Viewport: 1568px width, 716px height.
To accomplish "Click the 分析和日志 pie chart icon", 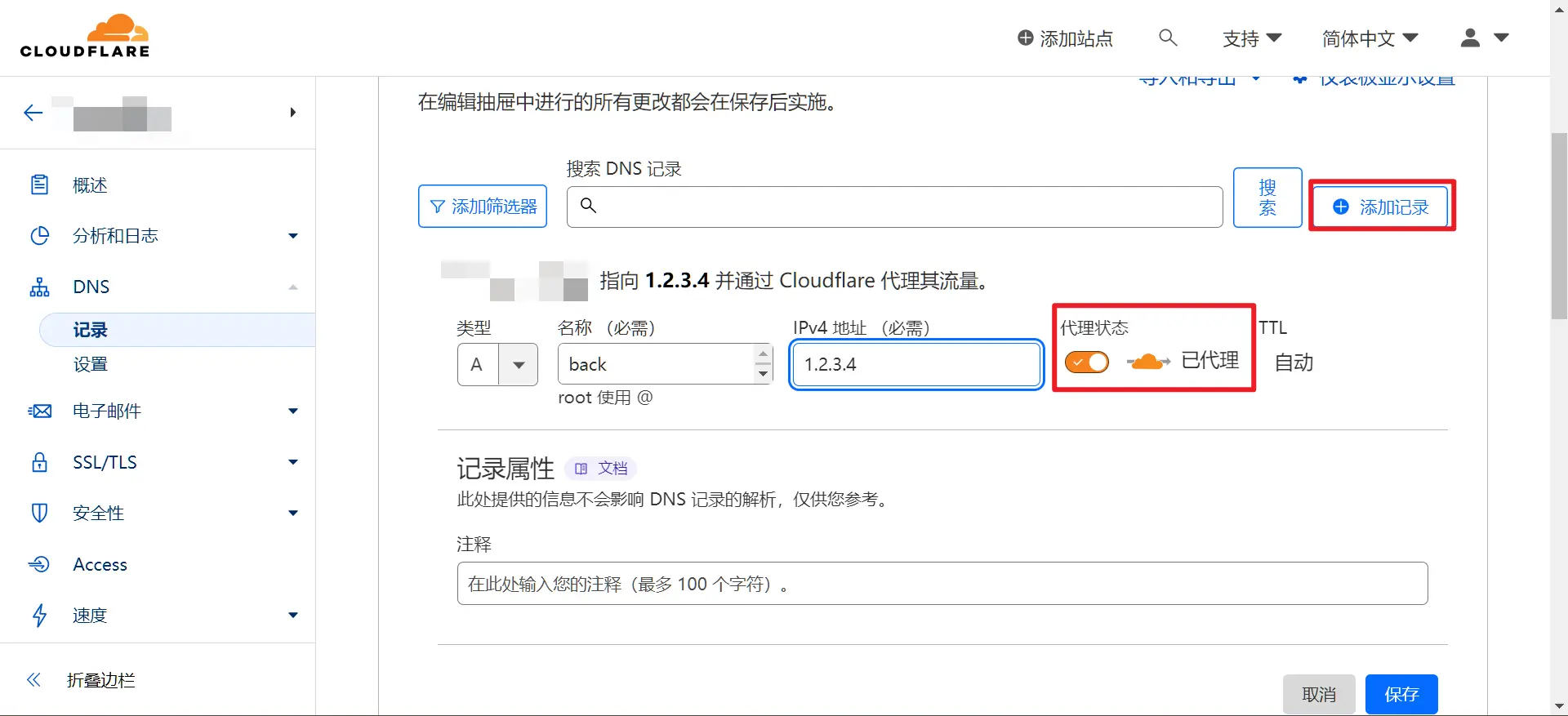I will click(39, 236).
